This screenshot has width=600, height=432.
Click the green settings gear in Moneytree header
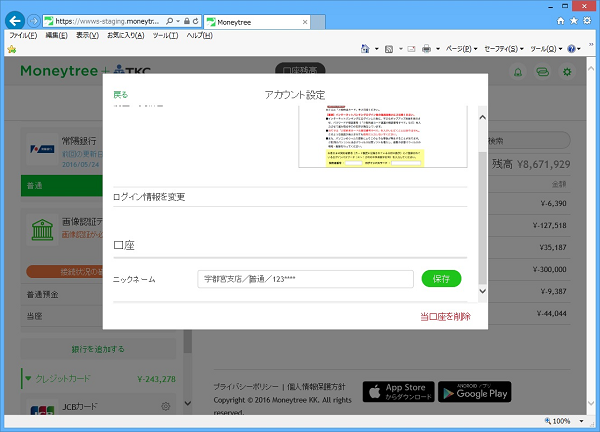tap(567, 72)
